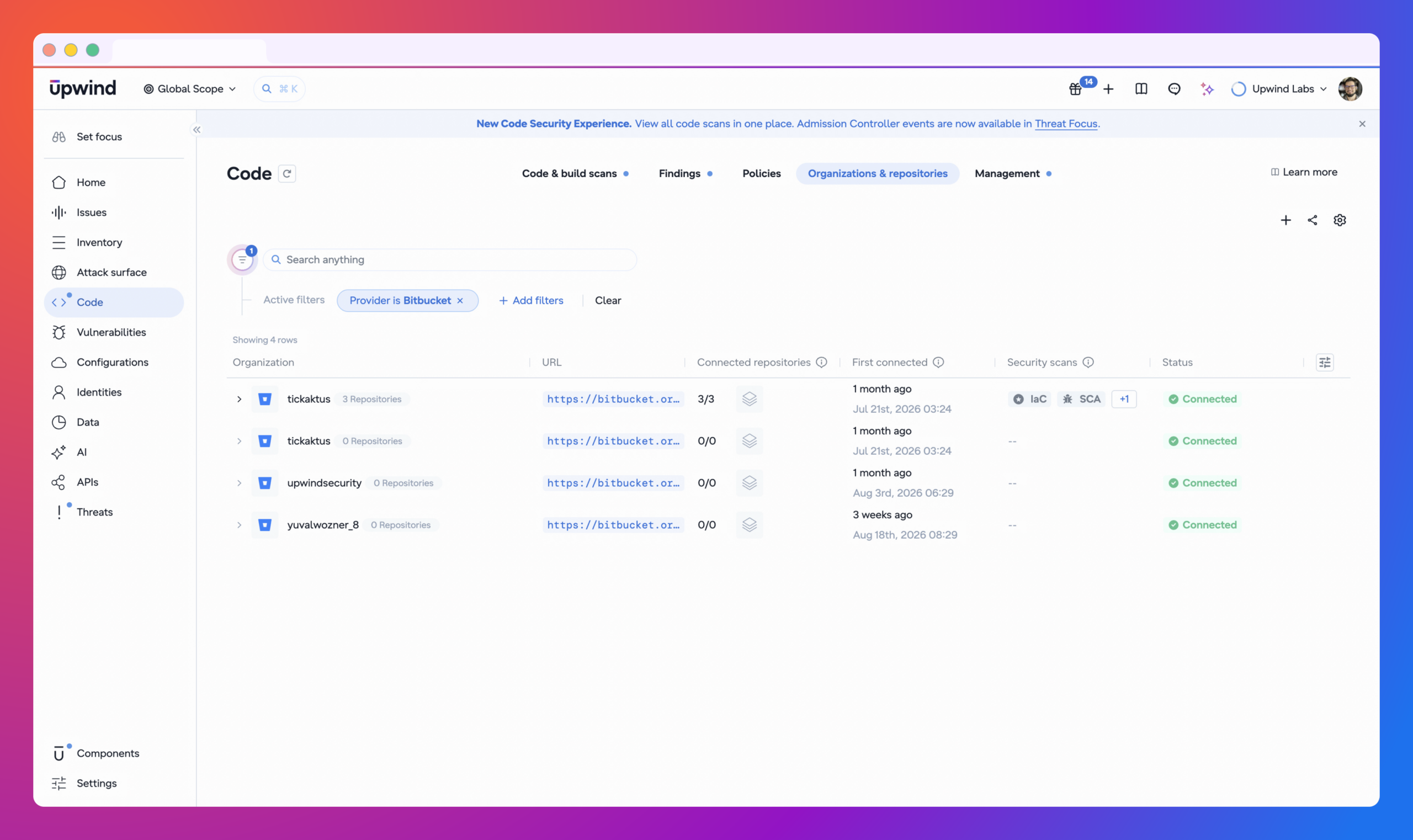Open Settings in sidebar
This screenshot has width=1413, height=840.
tap(114, 783)
